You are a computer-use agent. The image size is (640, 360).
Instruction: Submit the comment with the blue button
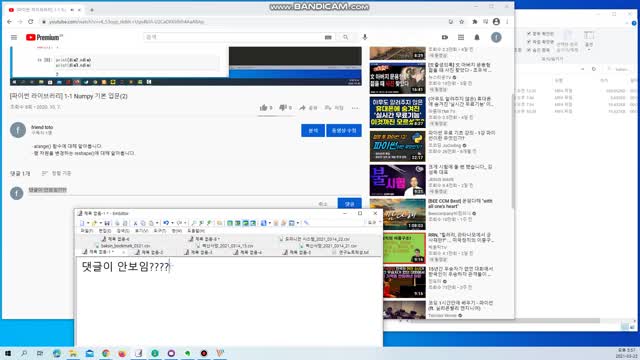click(x=349, y=204)
